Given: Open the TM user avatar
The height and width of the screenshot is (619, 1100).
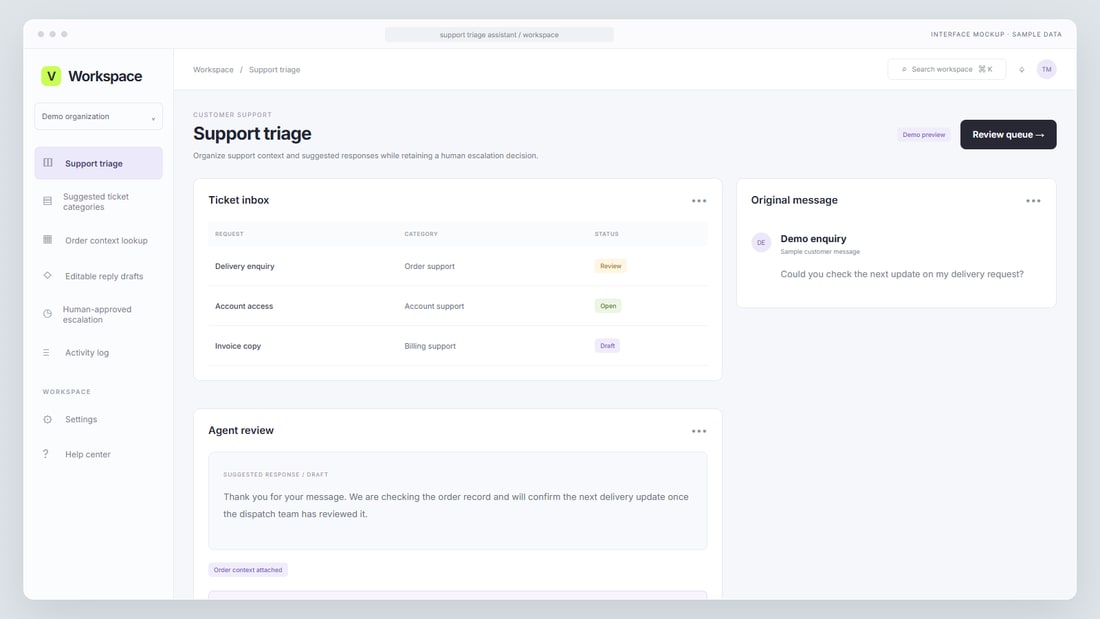Looking at the screenshot, I should pos(1046,69).
